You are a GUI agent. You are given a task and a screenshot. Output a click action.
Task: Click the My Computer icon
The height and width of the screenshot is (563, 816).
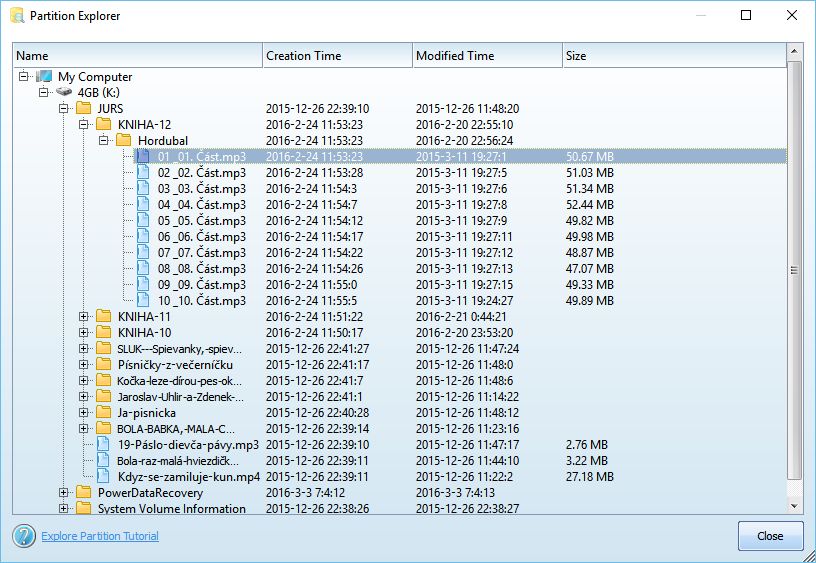(x=44, y=76)
